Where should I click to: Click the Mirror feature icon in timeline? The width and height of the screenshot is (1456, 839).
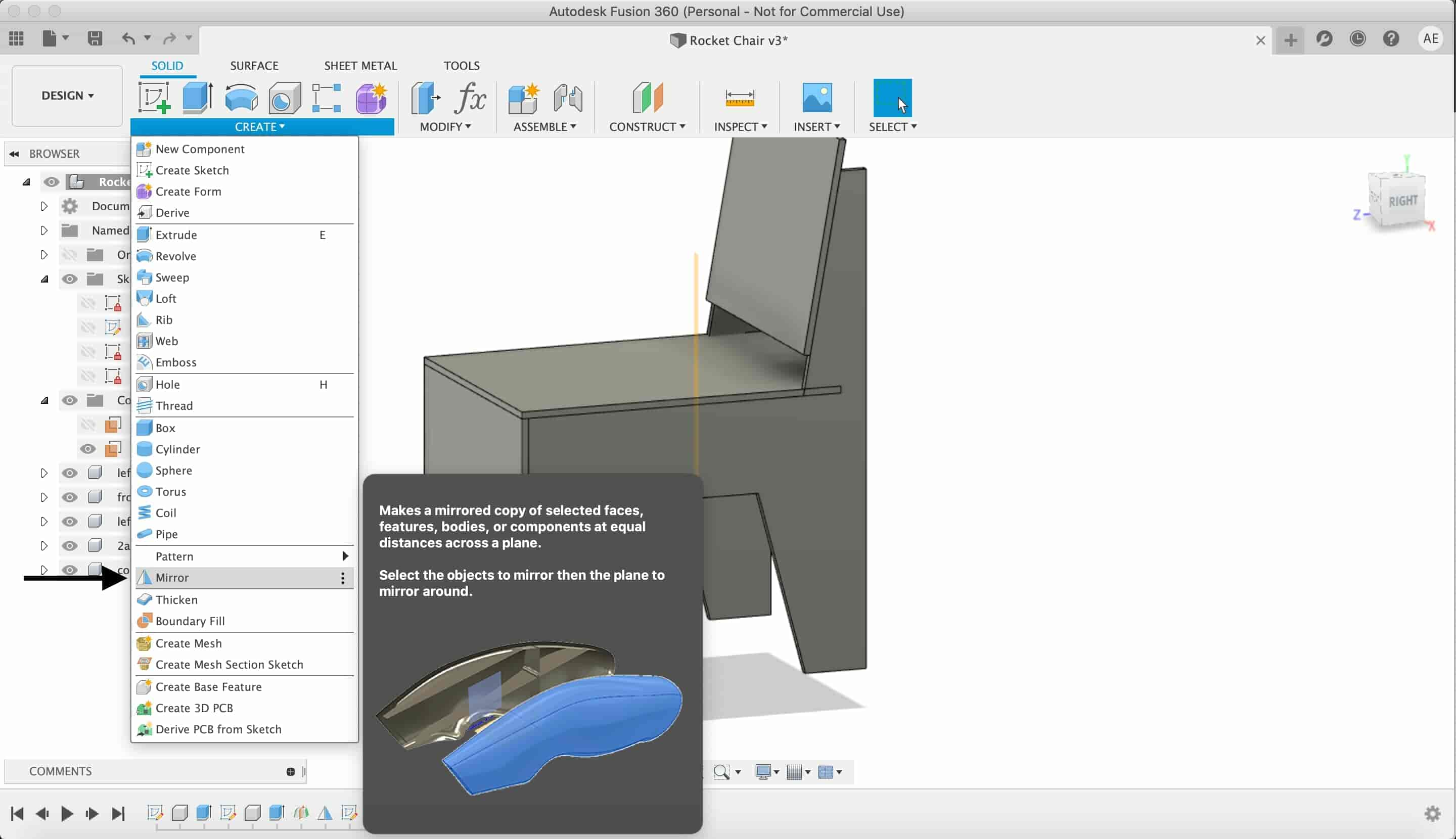[x=325, y=813]
